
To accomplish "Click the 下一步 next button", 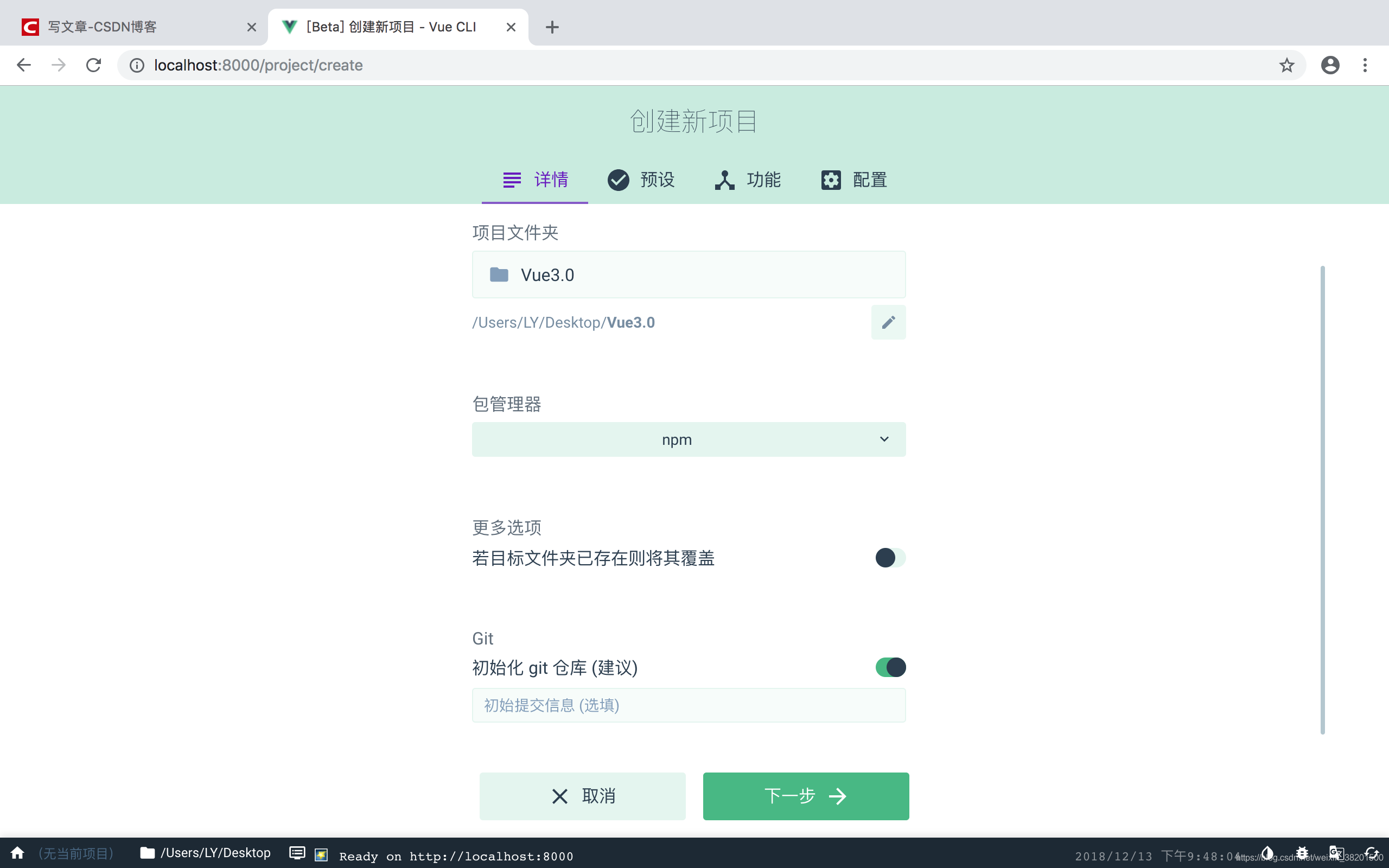I will tap(806, 796).
